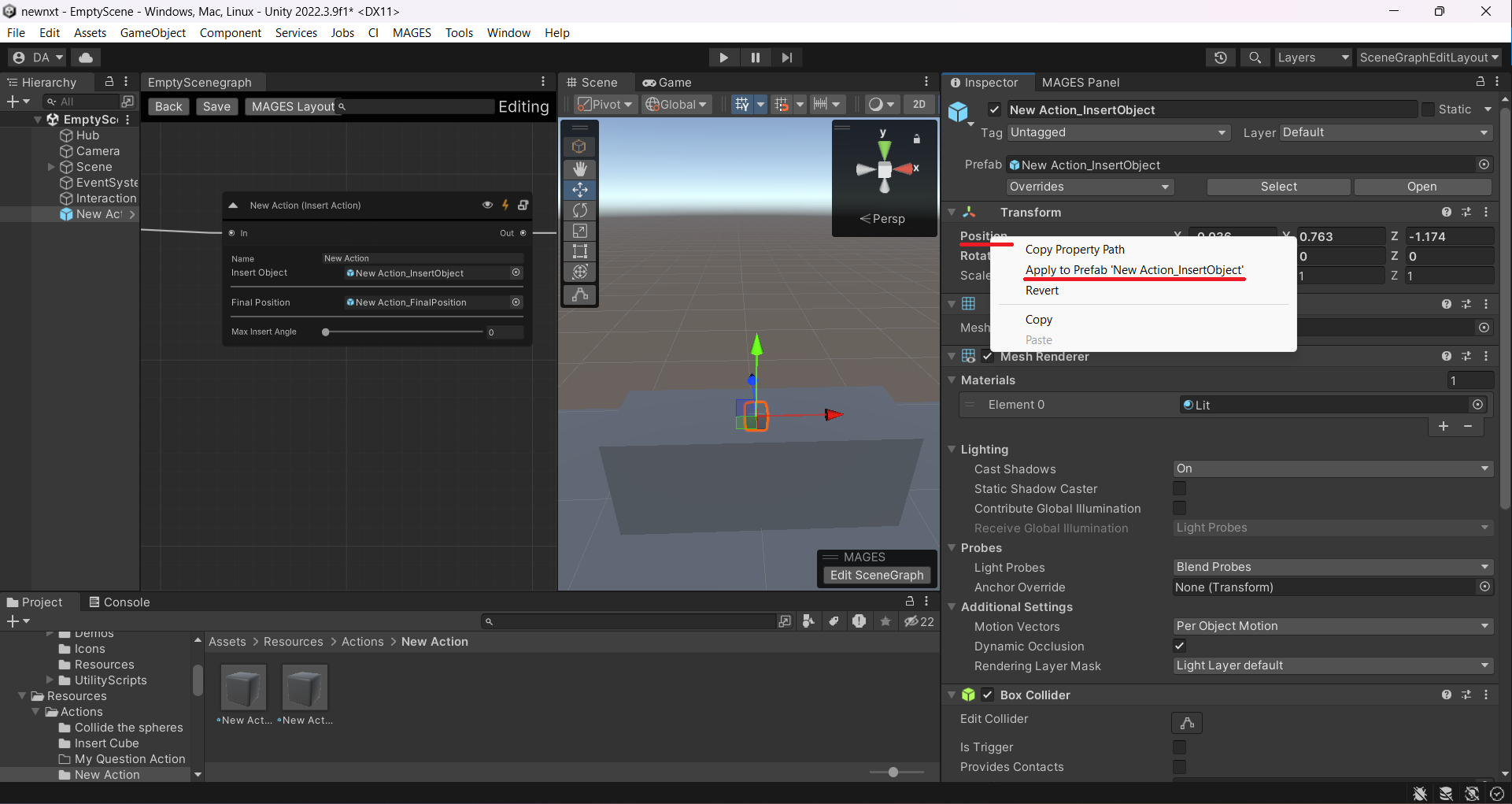Enable Is Trigger checkbox
This screenshot has width=1512, height=804.
[x=1179, y=747]
